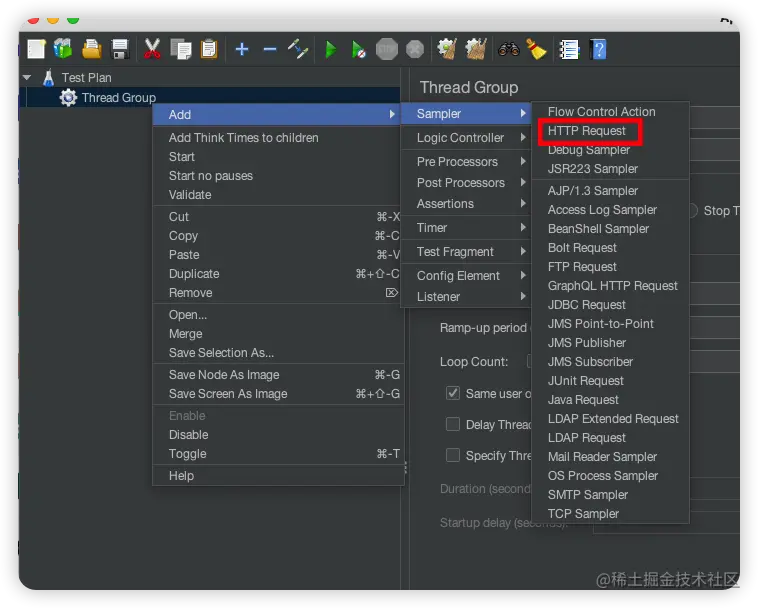Open the Pre Processors submenu
Viewport: 758px width, 608px height.
[466, 161]
